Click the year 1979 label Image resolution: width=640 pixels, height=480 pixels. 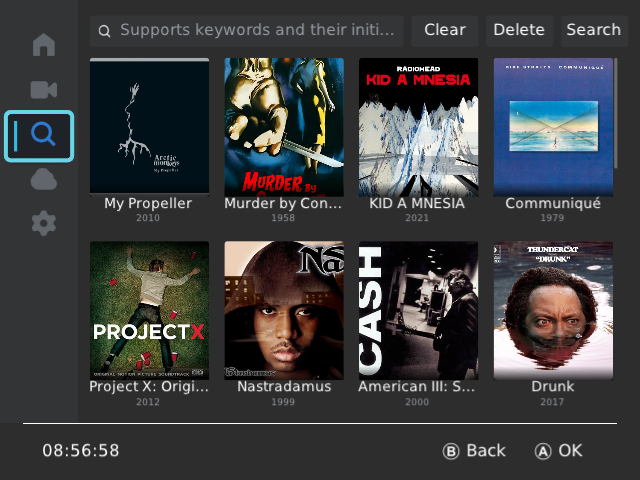(552, 218)
